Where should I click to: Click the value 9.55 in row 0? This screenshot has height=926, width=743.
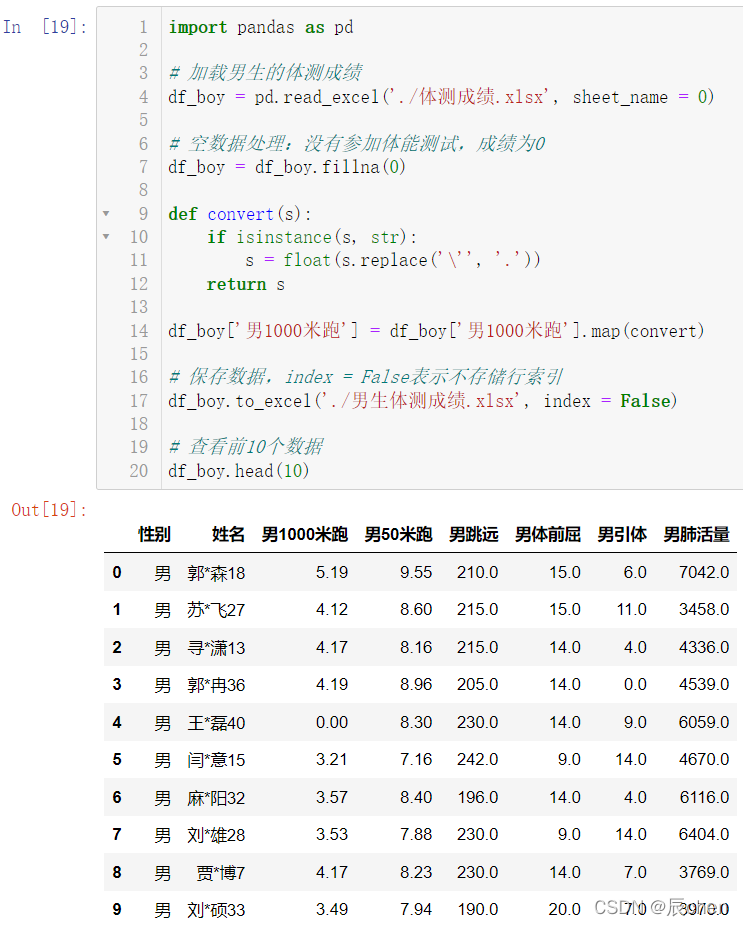coord(416,572)
